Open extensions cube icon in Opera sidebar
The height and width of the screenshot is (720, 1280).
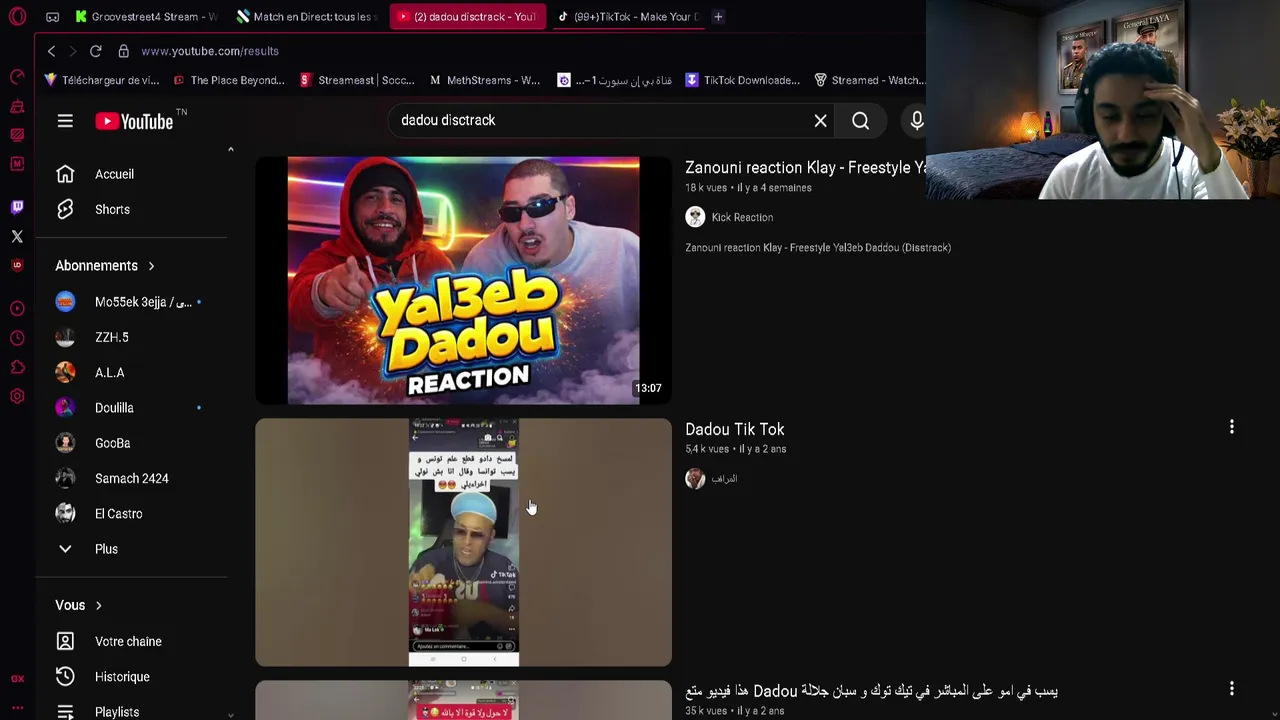[17, 368]
